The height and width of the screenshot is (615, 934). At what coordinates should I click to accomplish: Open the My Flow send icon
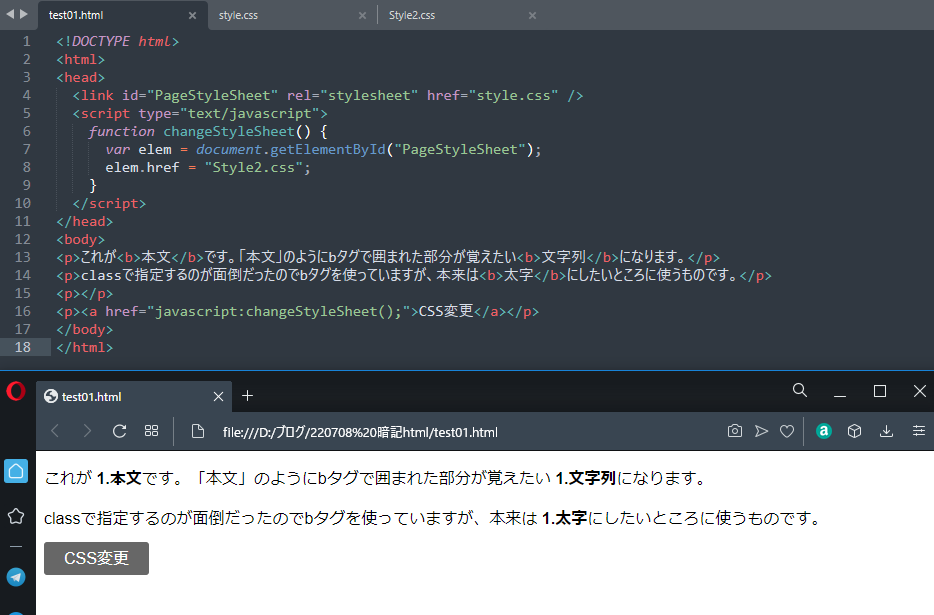(x=761, y=431)
